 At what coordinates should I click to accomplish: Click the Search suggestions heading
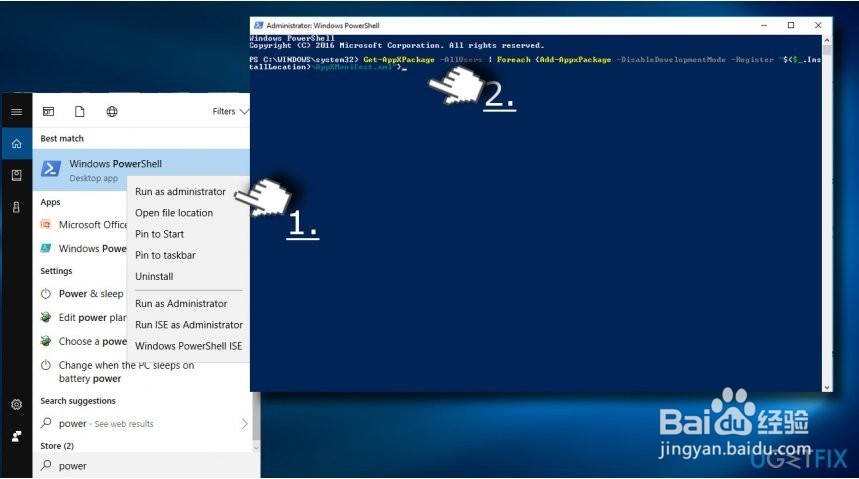click(x=78, y=401)
